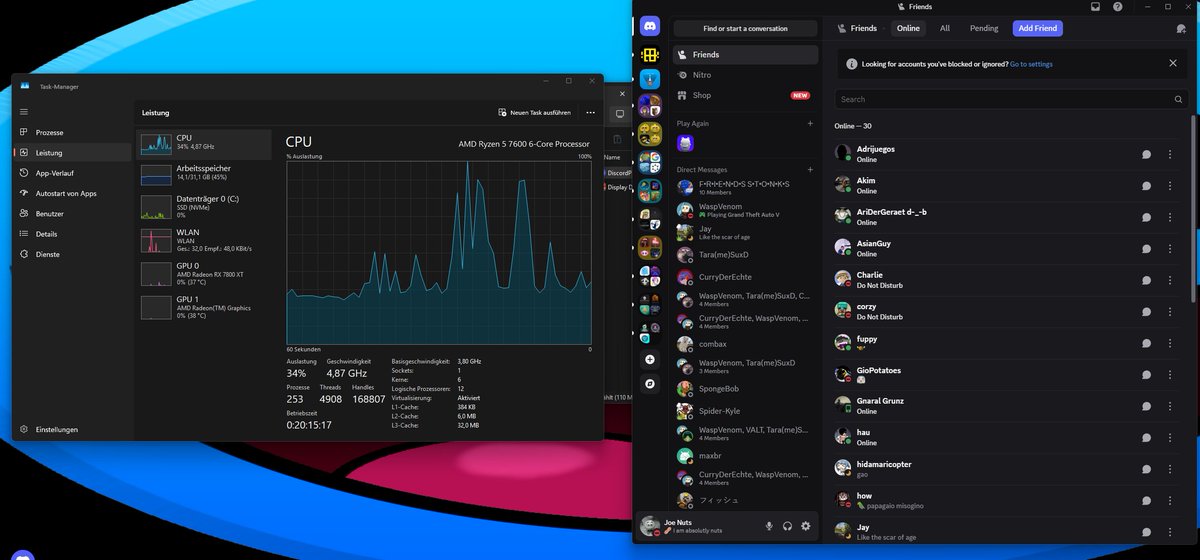
Task: Create DM with Direct Messages plus icon
Action: coord(810,170)
